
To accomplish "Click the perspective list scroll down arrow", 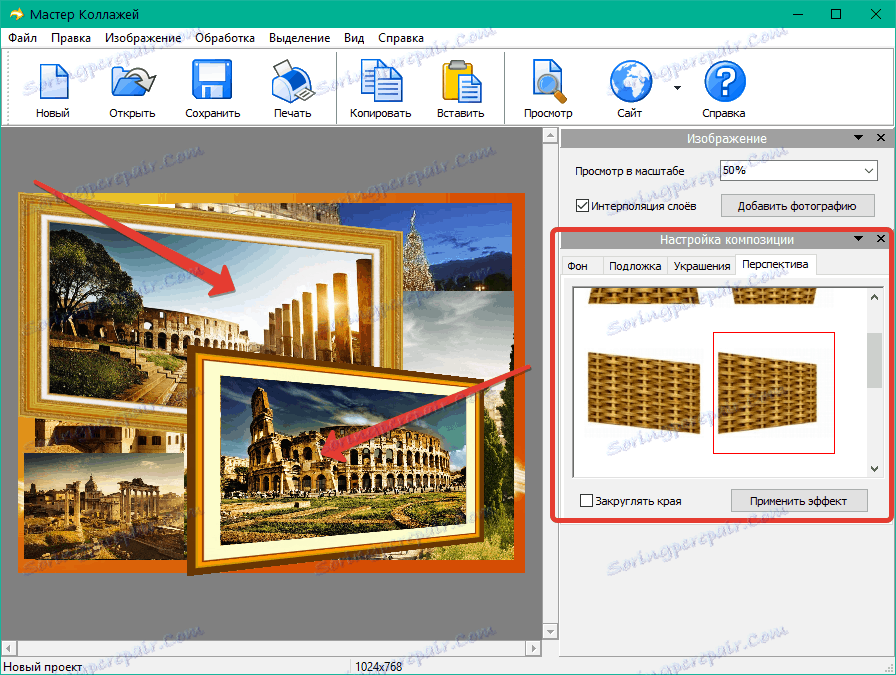I will [874, 469].
